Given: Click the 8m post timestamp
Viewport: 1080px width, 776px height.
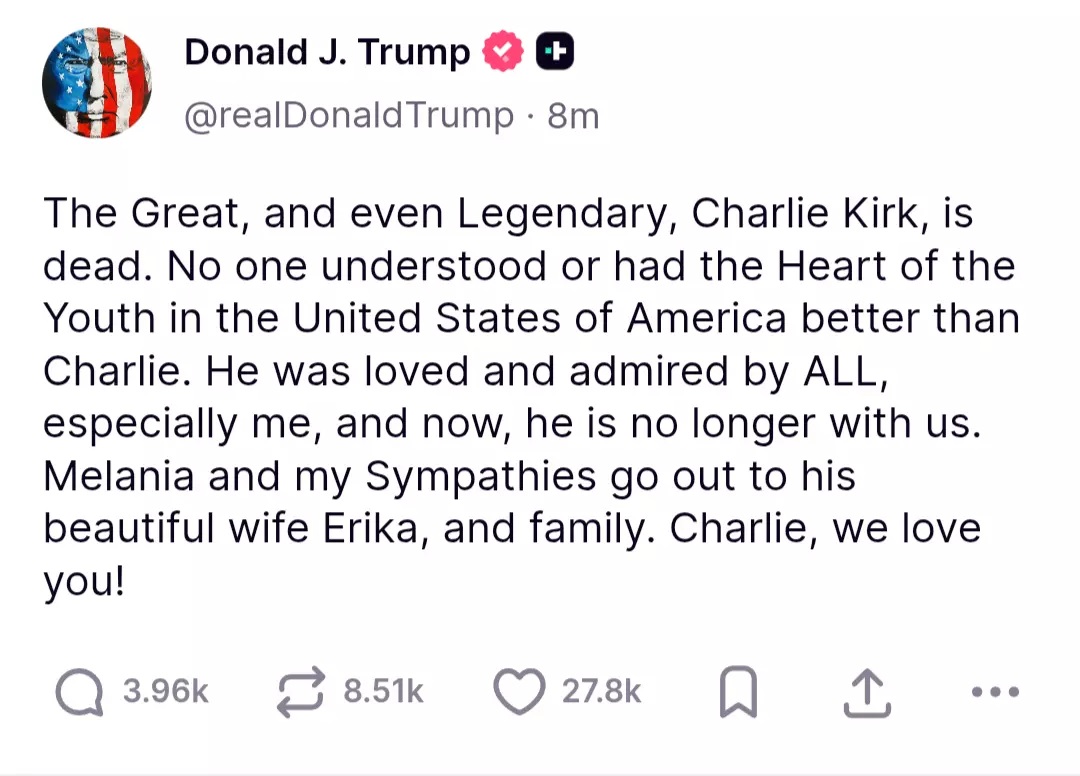Looking at the screenshot, I should (574, 116).
